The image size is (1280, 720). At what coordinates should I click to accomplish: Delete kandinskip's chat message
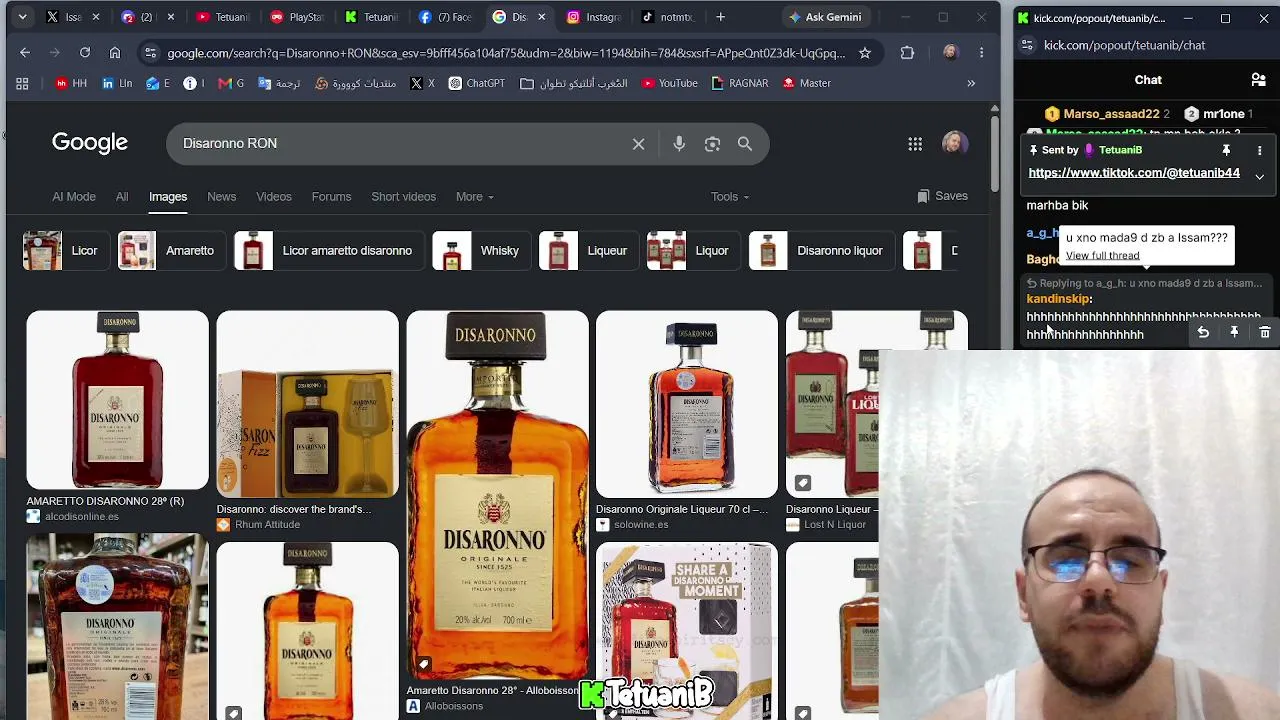(1264, 332)
